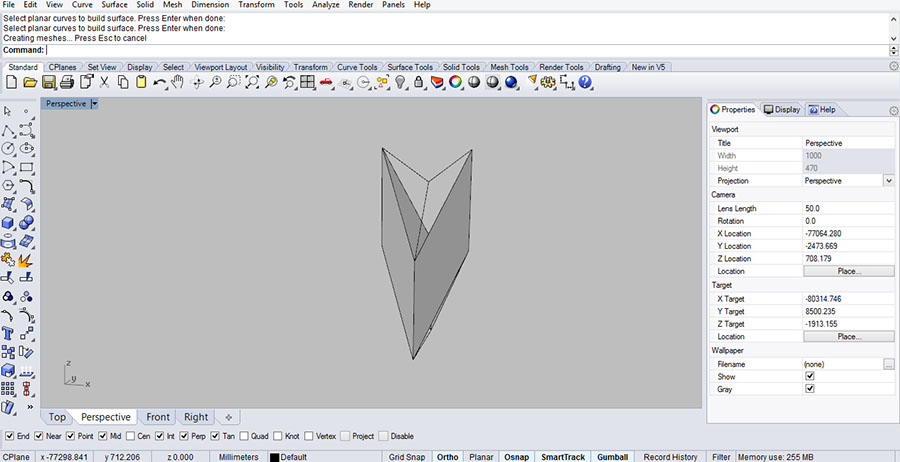The height and width of the screenshot is (462, 900).
Task: Choose the Zoom Extents icon
Action: coord(253,82)
